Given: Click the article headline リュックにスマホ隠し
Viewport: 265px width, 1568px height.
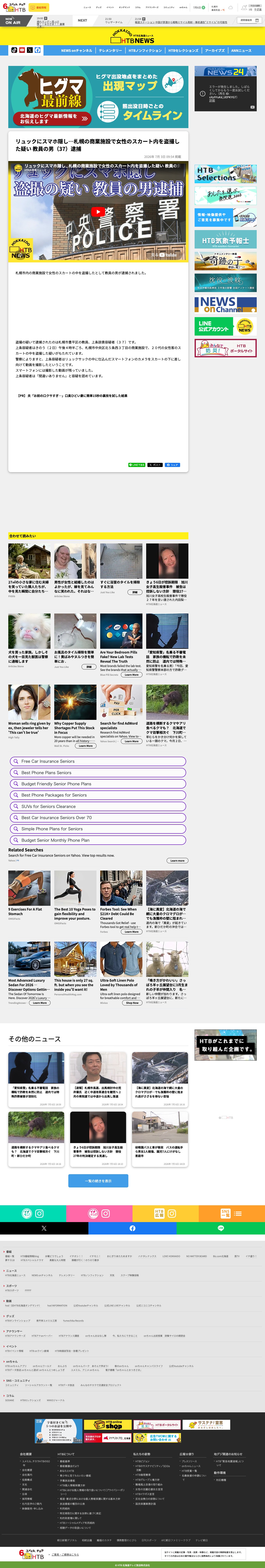Looking at the screenshot, I should tap(98, 145).
